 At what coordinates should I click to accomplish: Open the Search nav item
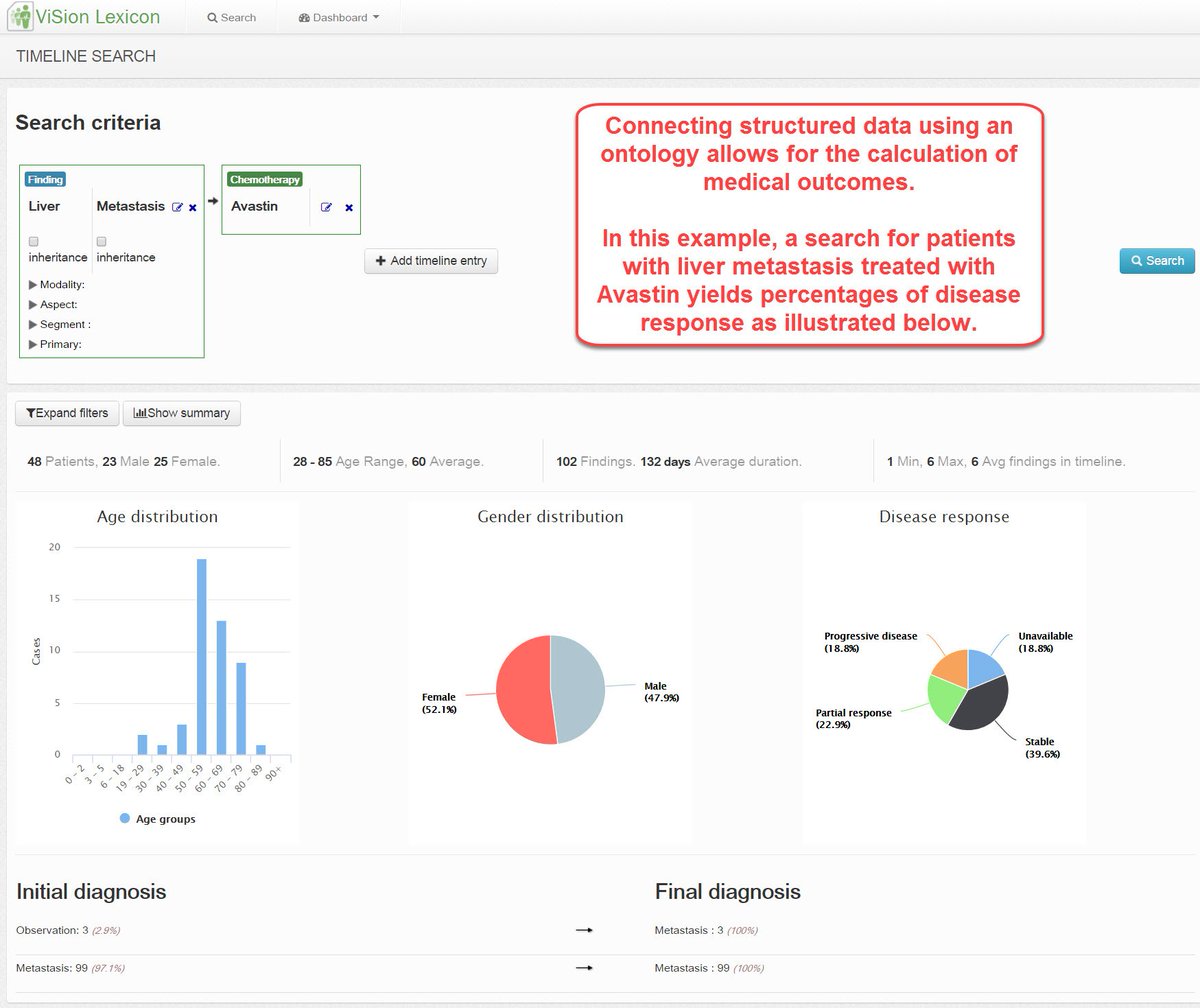click(x=232, y=17)
